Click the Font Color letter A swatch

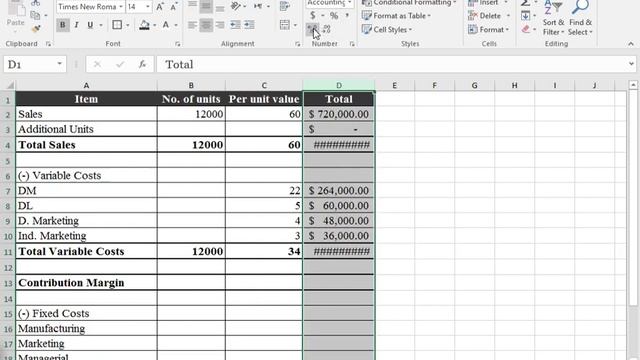[x=166, y=25]
